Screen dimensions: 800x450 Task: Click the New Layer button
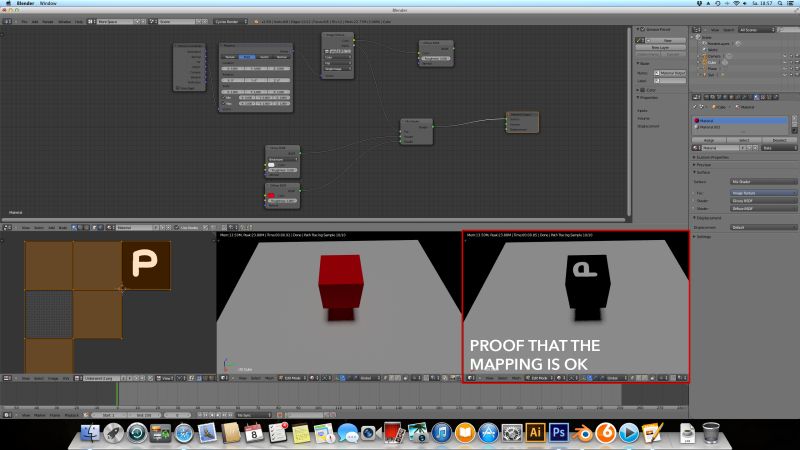661,47
